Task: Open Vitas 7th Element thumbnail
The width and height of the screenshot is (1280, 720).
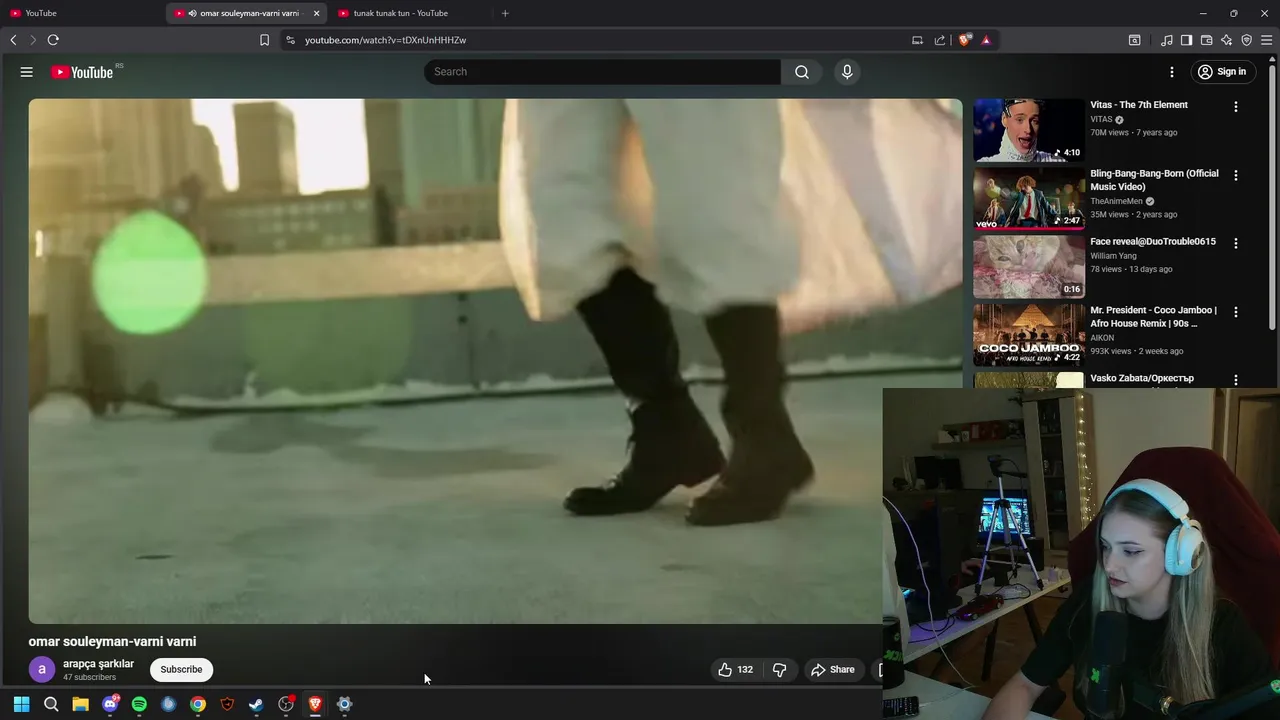Action: pos(1028,130)
